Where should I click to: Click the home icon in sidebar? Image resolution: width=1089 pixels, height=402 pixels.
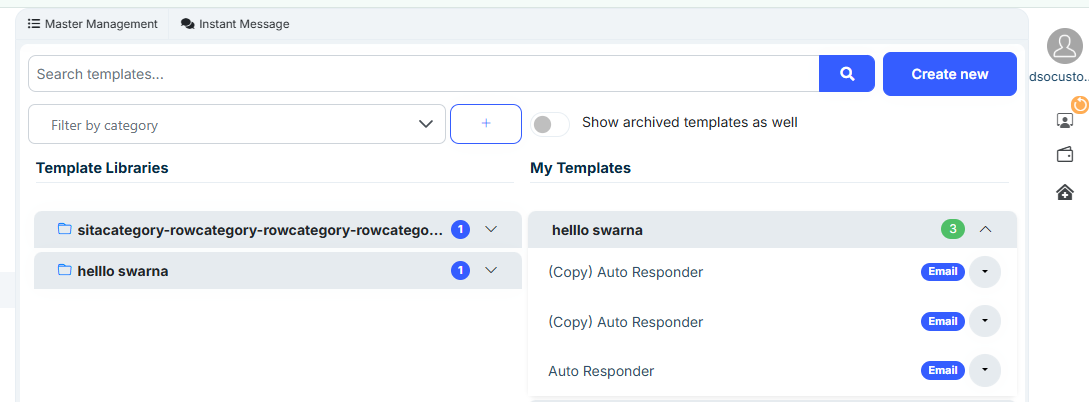coord(1065,192)
